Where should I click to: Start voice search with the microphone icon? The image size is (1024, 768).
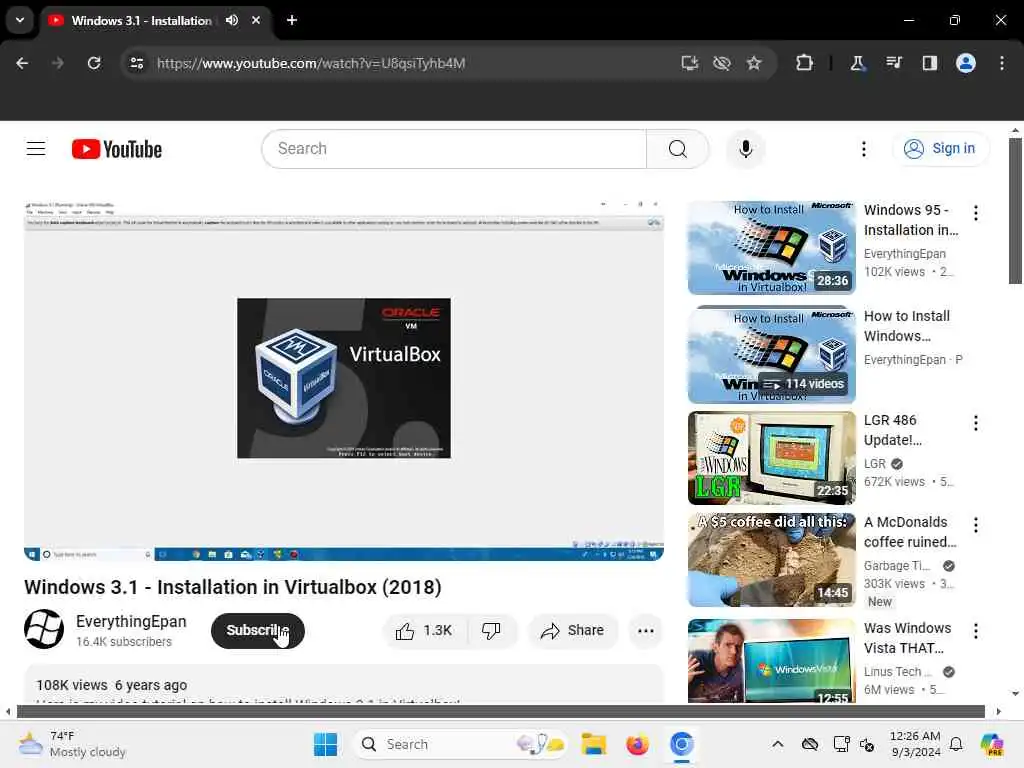click(745, 149)
